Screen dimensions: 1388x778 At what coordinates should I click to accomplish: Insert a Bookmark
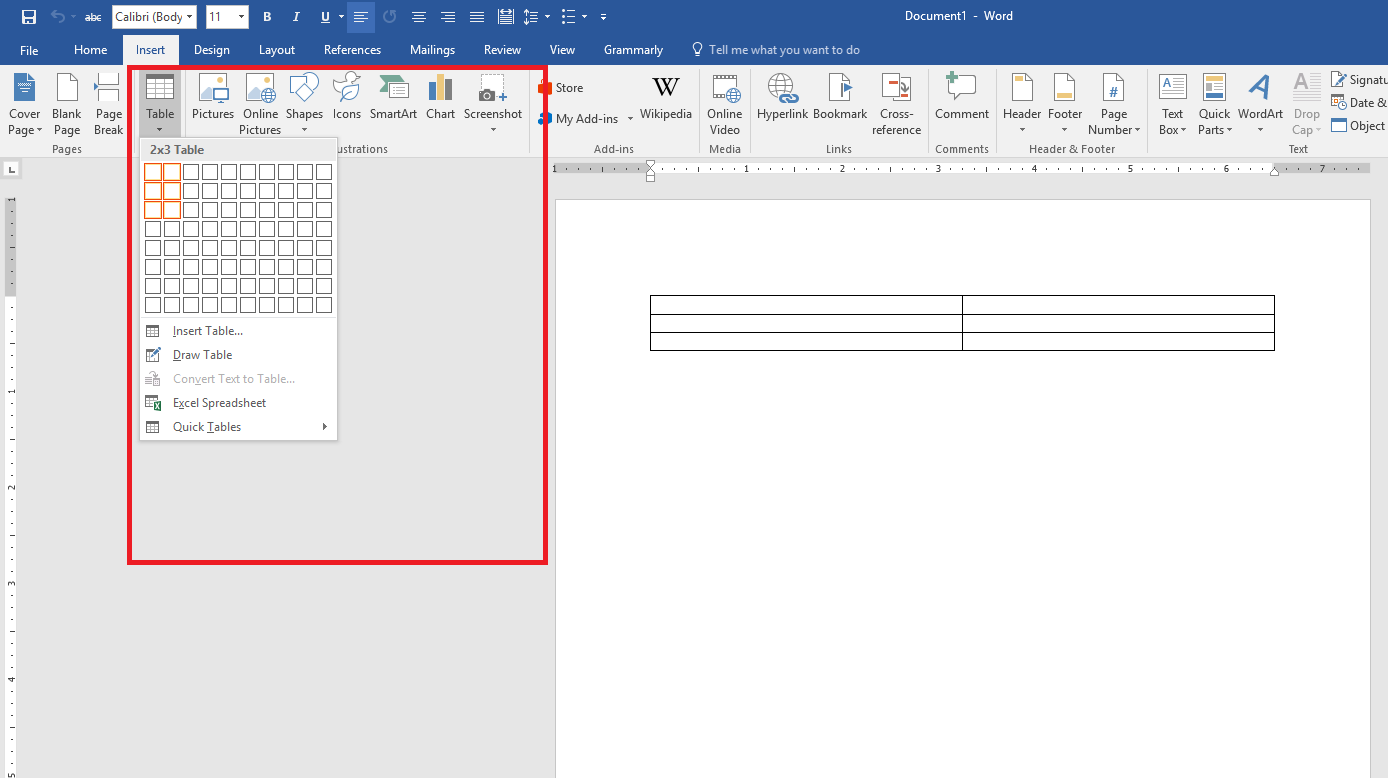[839, 100]
